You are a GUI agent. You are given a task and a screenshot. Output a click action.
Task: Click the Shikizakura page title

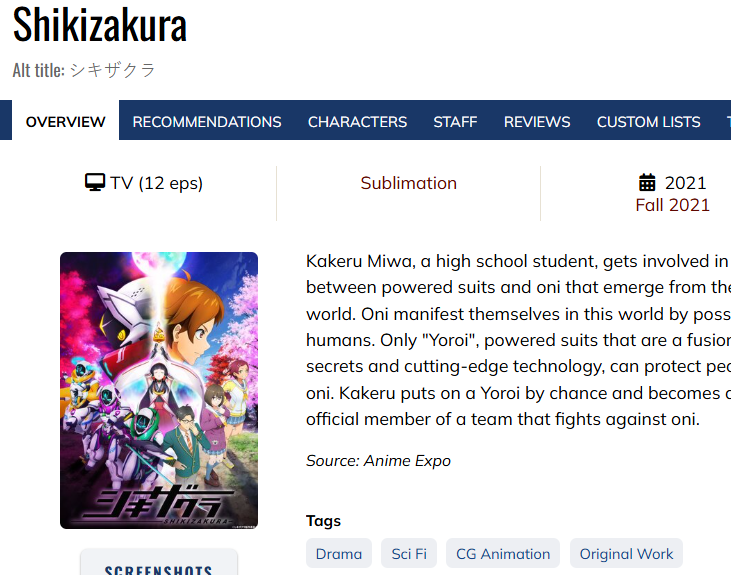tap(100, 25)
